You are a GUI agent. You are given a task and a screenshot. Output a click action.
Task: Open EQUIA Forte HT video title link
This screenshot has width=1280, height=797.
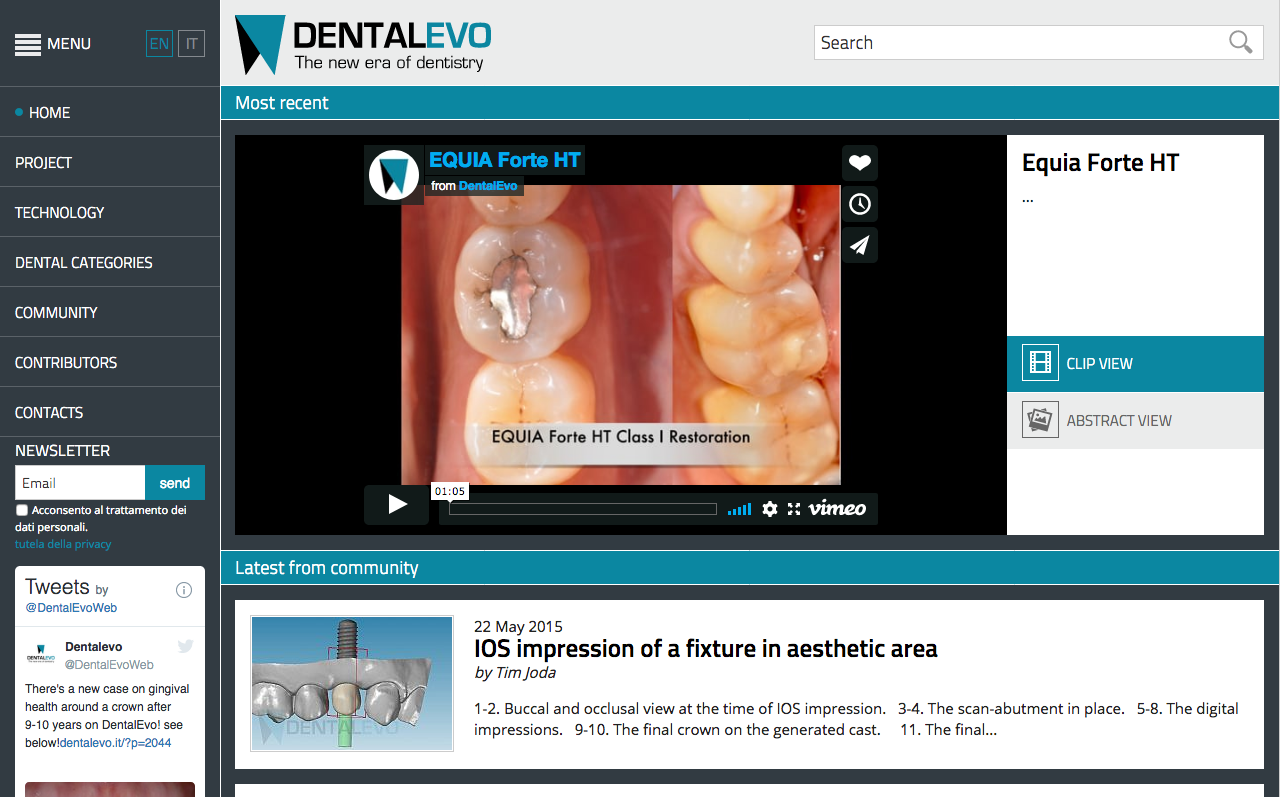tap(505, 160)
